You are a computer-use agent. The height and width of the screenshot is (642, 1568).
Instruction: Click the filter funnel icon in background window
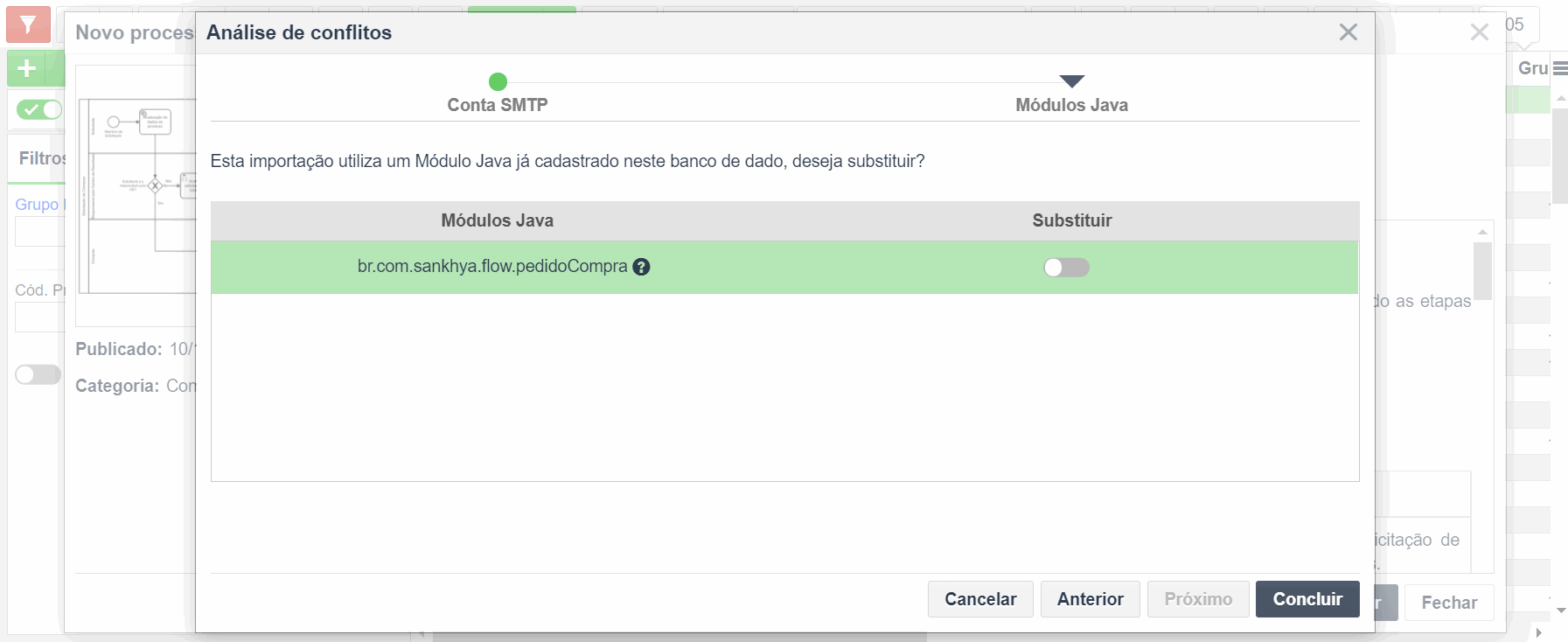point(28,24)
